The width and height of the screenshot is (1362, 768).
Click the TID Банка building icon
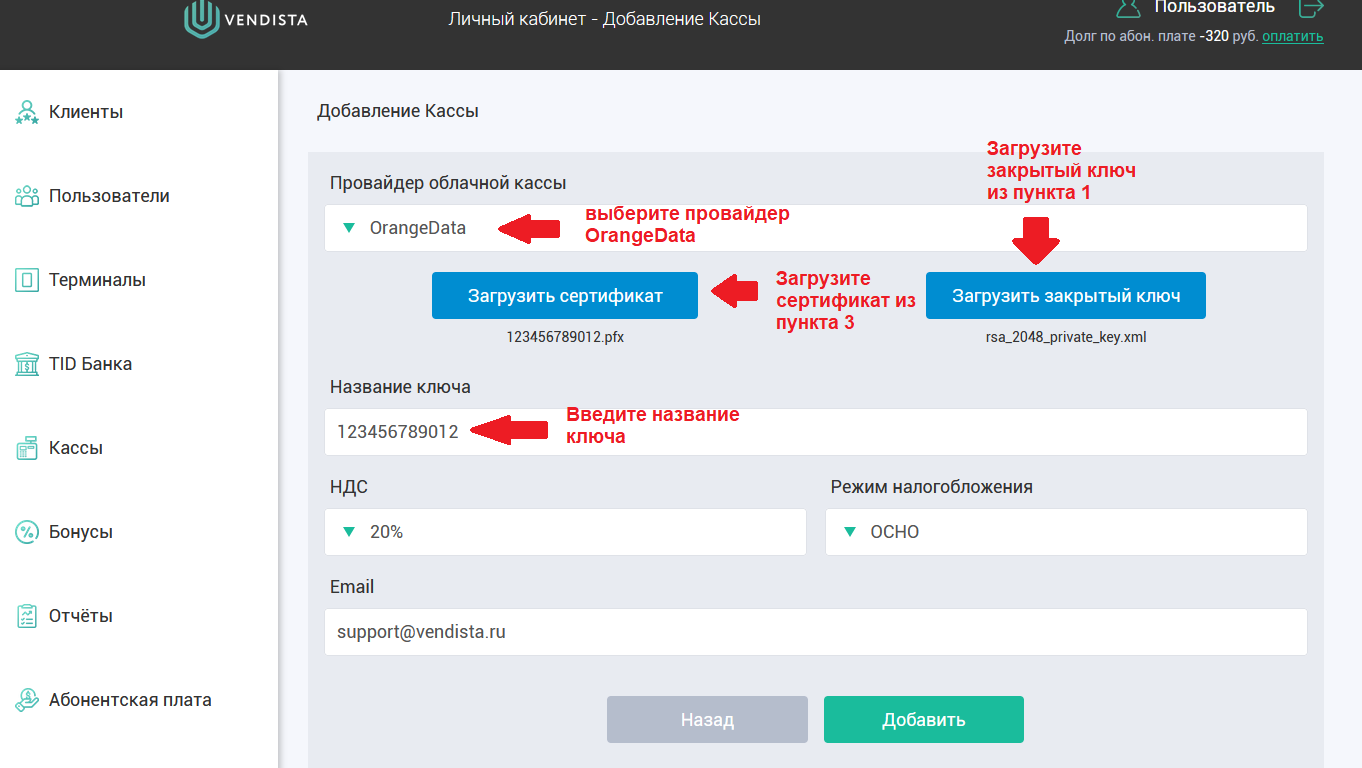[27, 364]
